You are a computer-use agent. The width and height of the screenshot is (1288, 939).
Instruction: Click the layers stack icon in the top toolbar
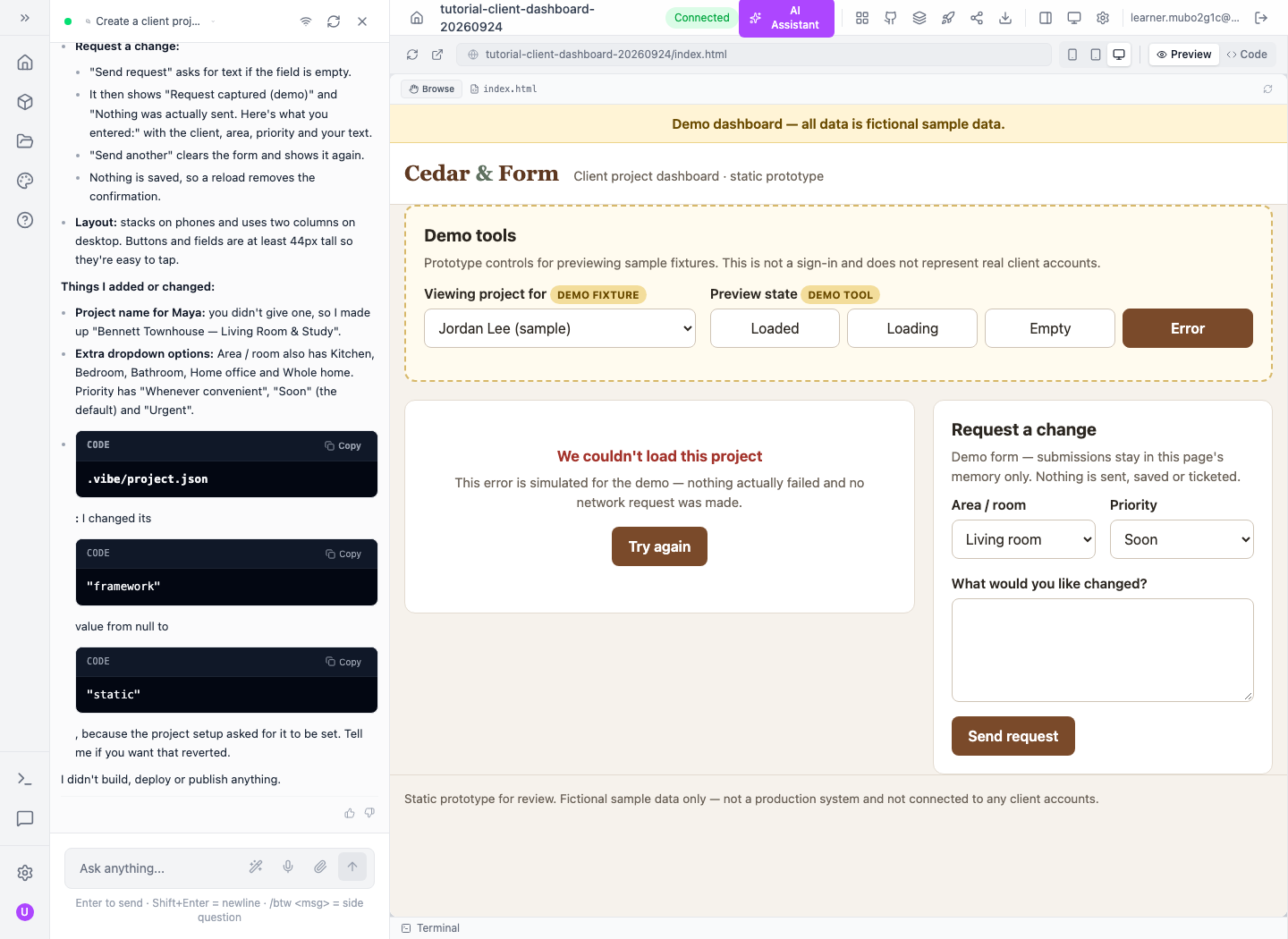(919, 18)
